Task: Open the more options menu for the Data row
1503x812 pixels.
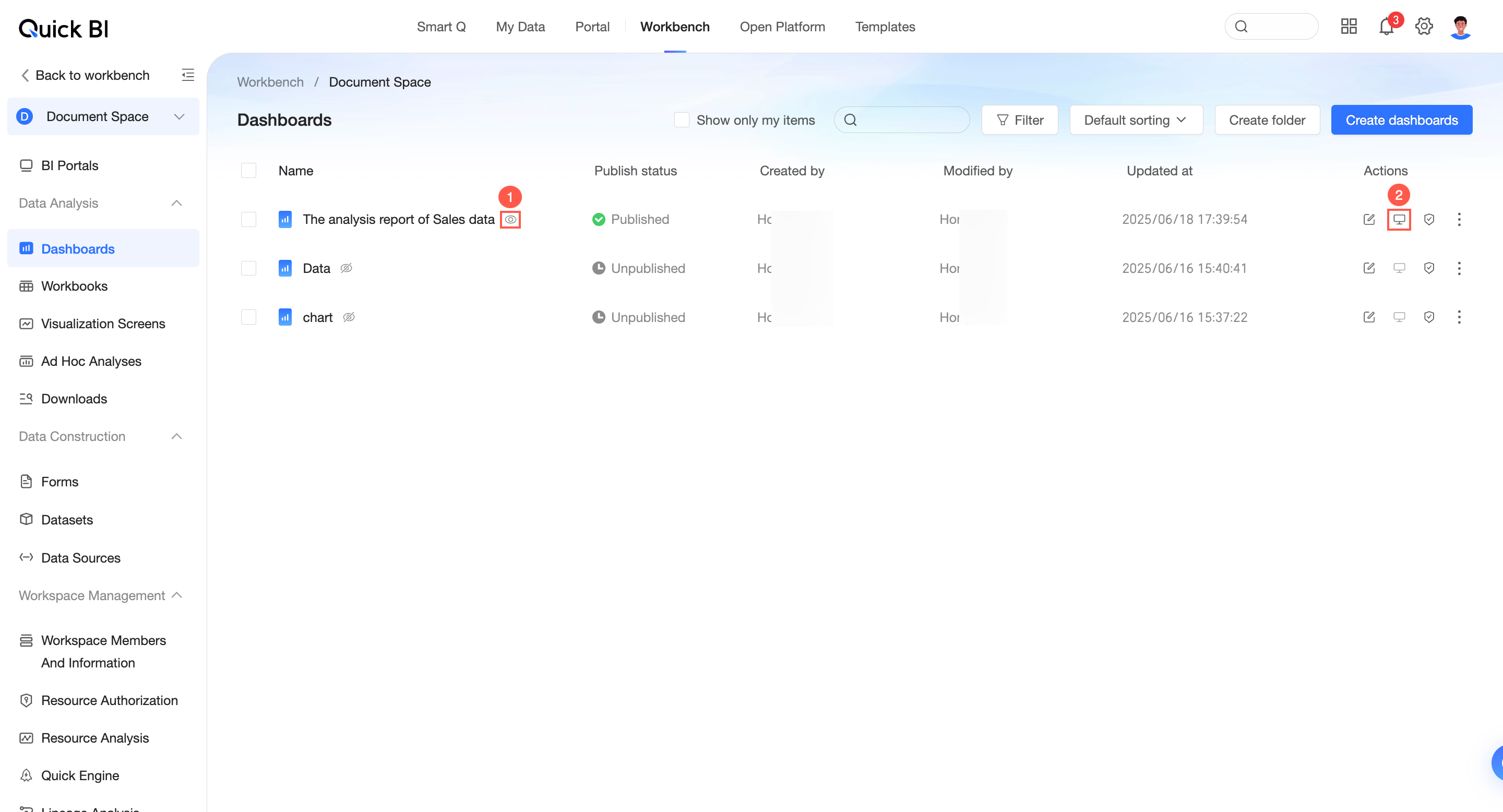Action: point(1459,268)
